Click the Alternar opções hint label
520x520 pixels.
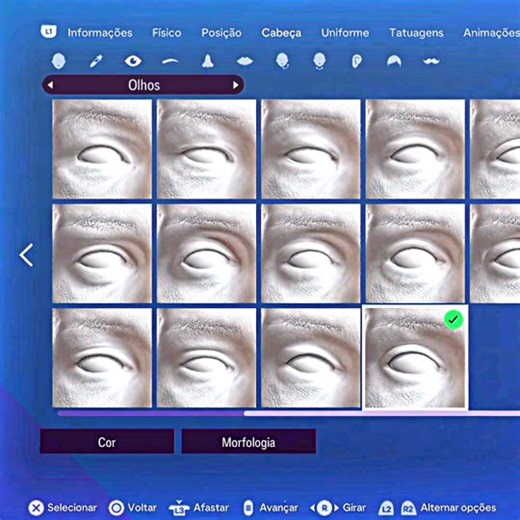[x=458, y=508]
